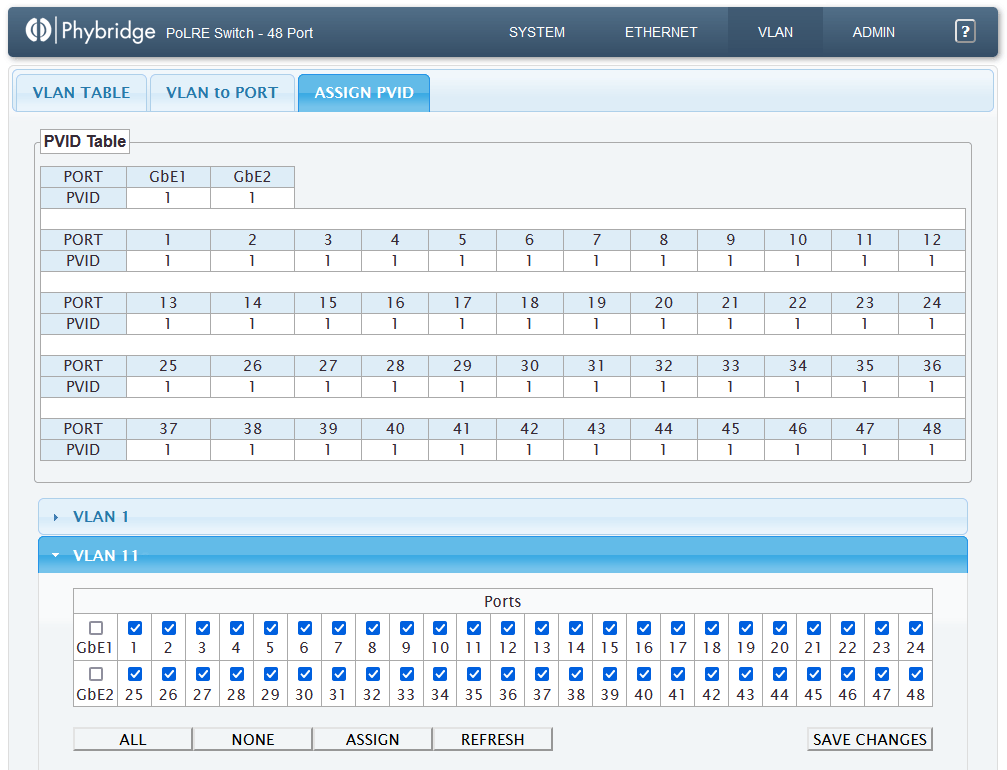Click port 13 header in PVID table

[168, 302]
